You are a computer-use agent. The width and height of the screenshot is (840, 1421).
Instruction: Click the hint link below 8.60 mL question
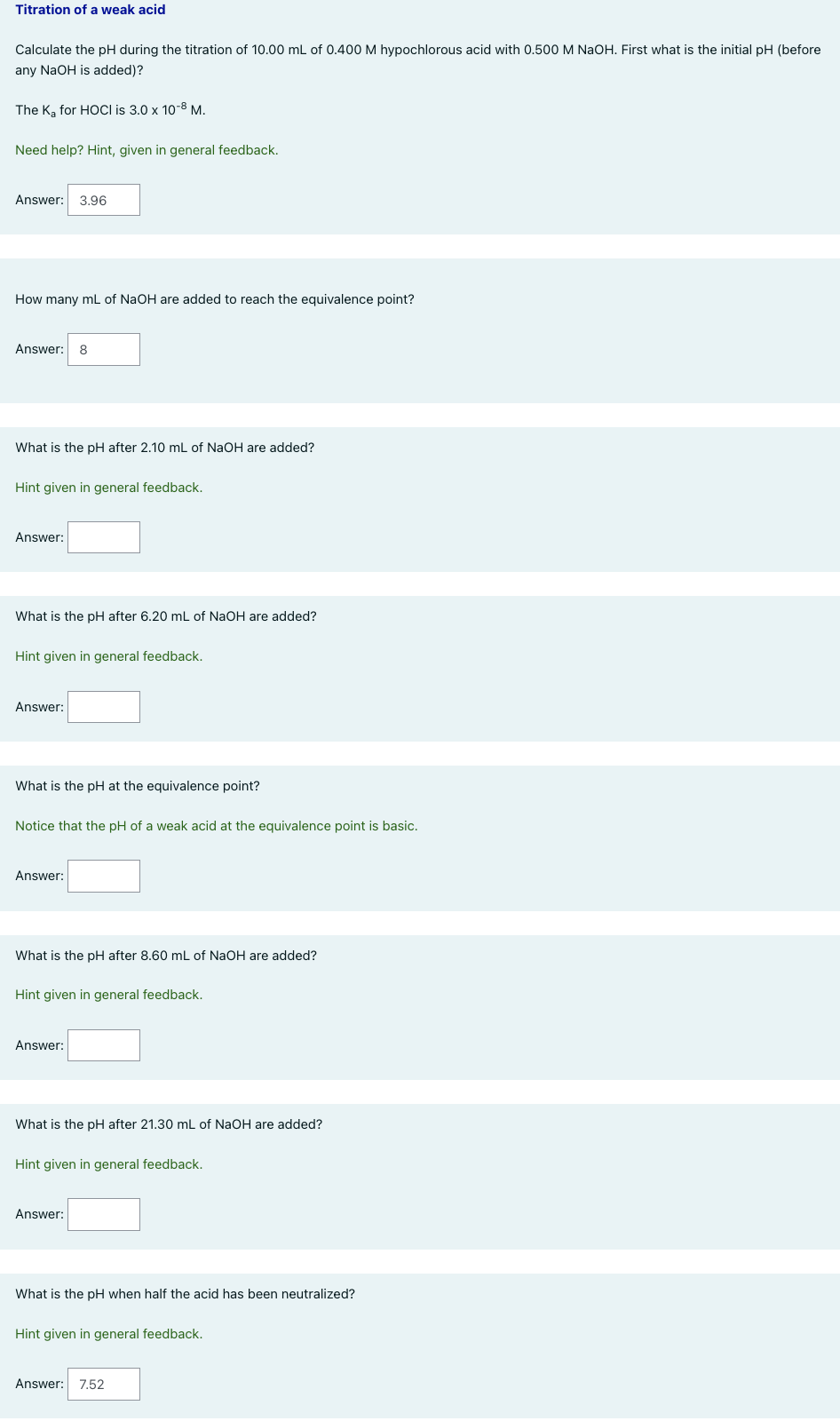tap(108, 995)
